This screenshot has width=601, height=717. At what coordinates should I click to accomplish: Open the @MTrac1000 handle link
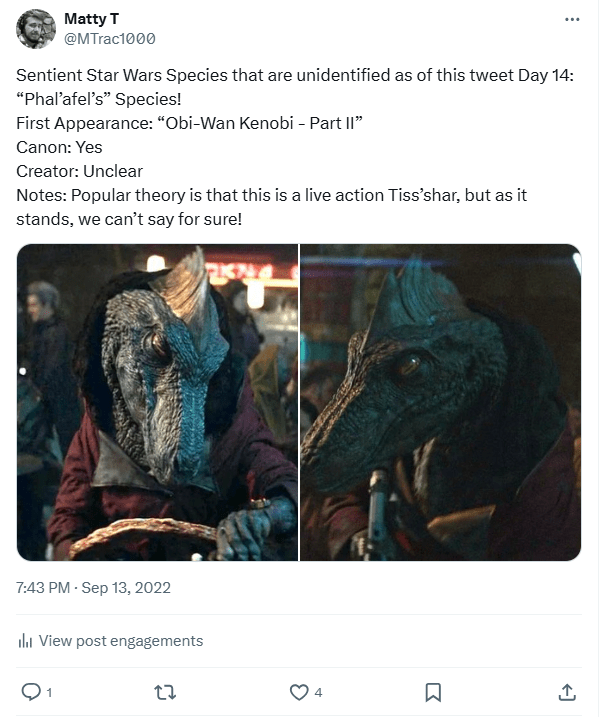pyautogui.click(x=109, y=39)
